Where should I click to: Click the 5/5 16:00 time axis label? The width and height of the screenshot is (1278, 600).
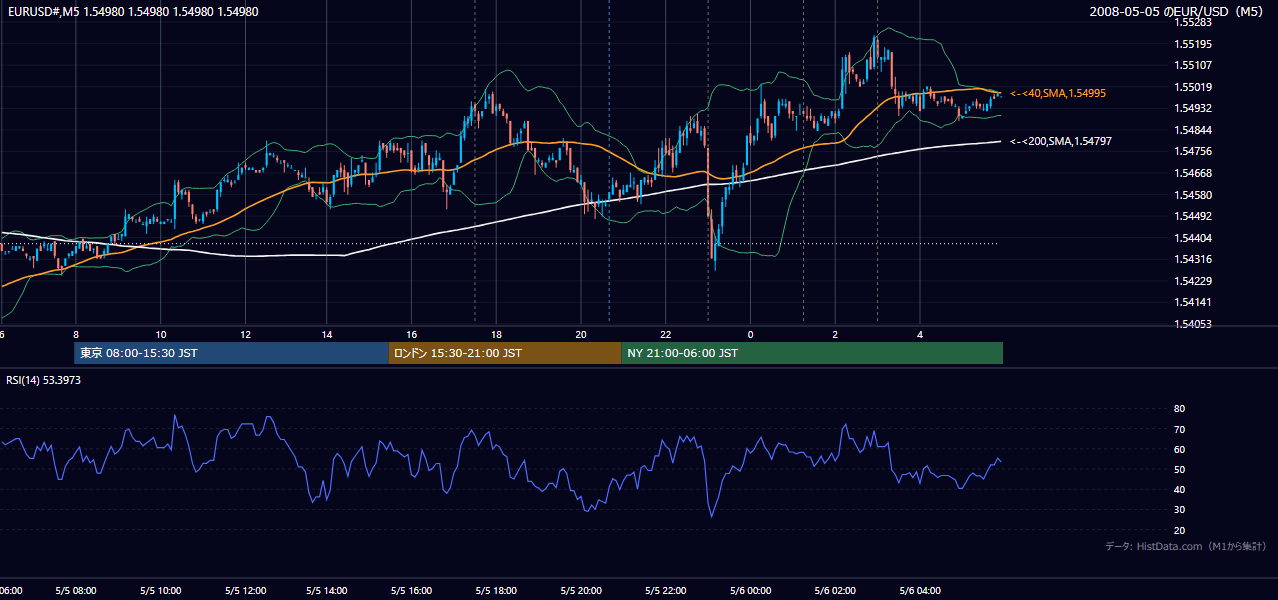pos(413,591)
